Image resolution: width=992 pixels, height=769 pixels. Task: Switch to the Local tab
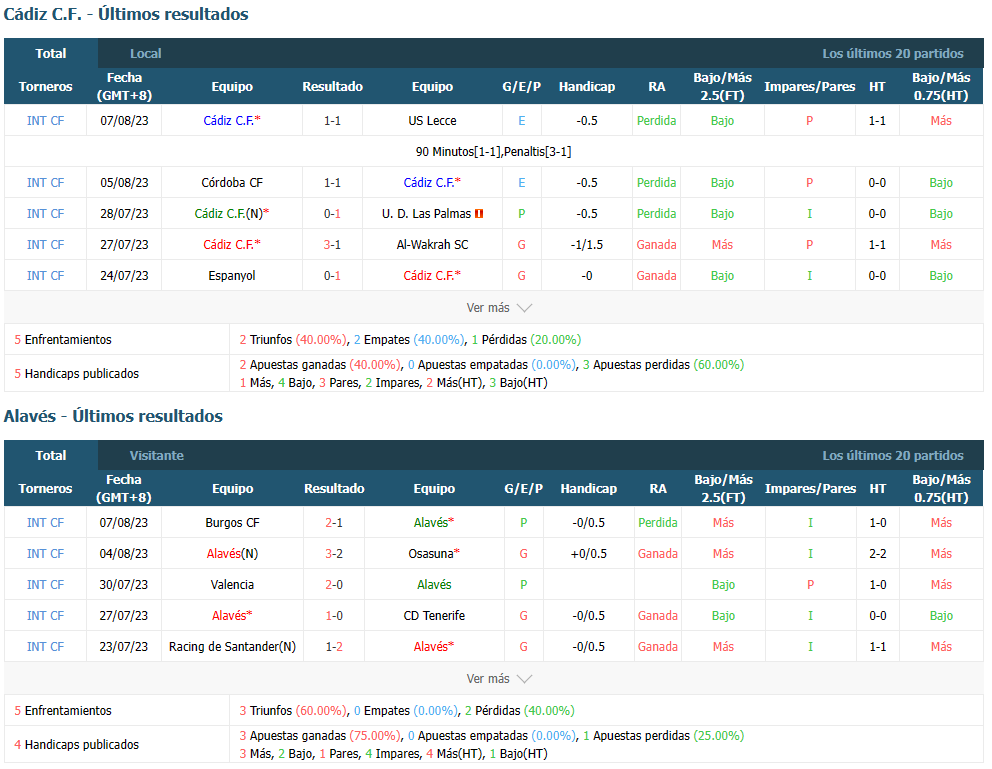pos(146,54)
